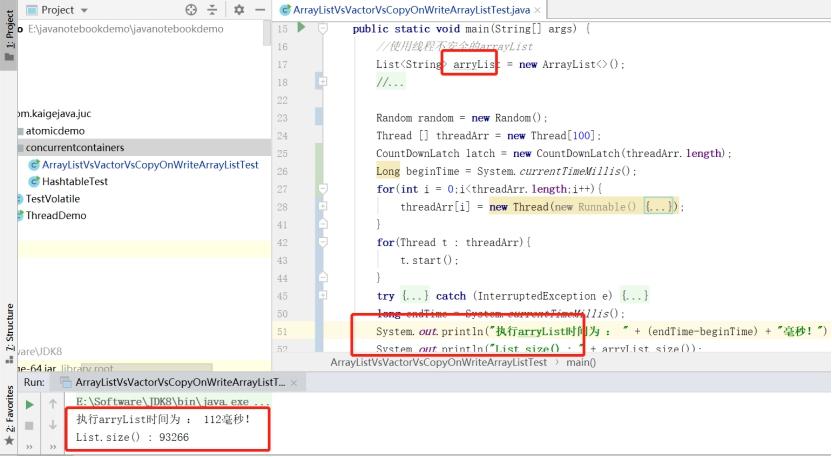This screenshot has height=457, width=832.
Task: Click the arryList variable on line 17
Action: point(476,64)
